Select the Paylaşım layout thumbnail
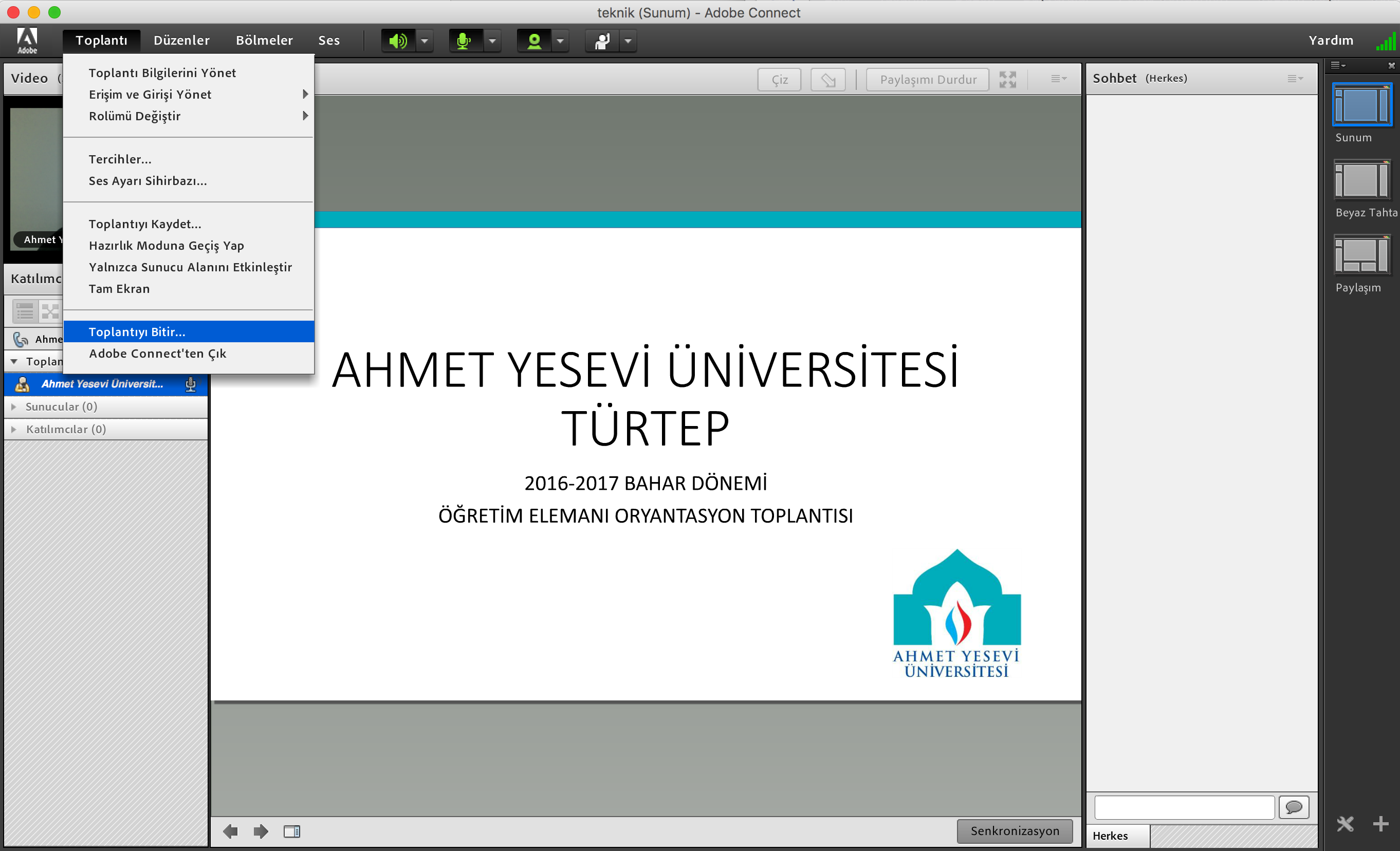 [1362, 255]
